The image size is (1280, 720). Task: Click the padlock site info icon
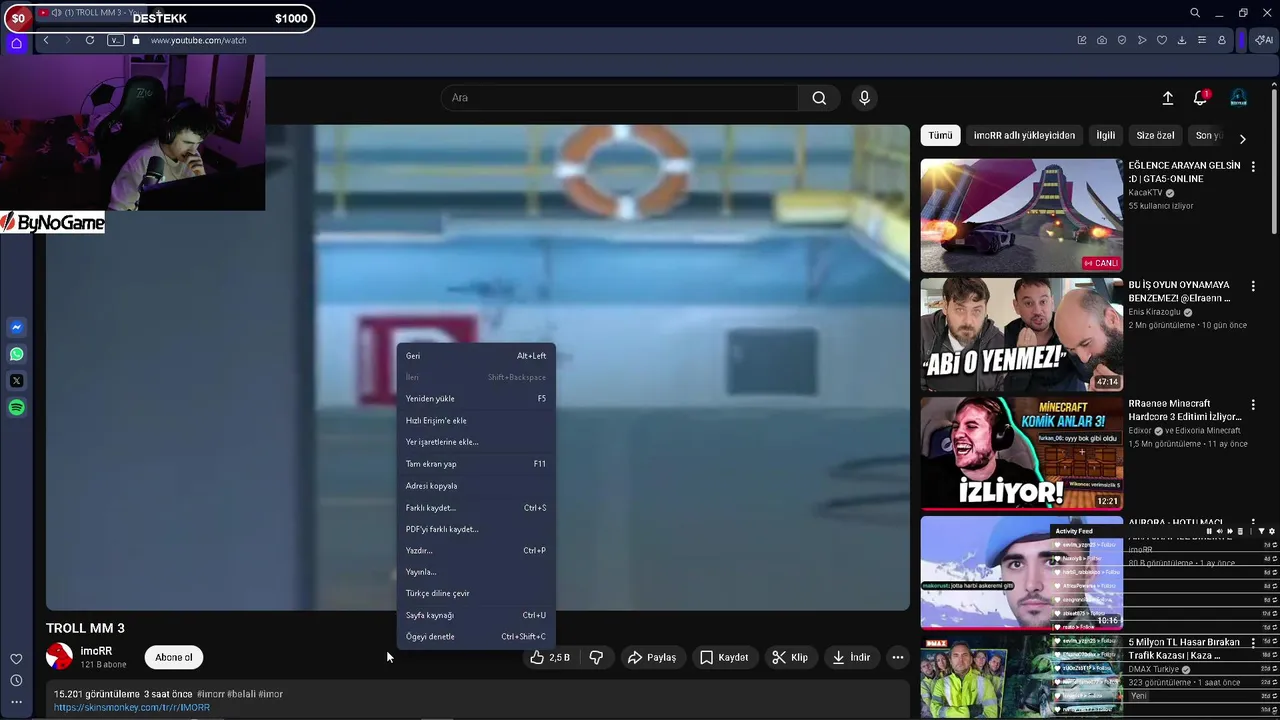point(136,40)
